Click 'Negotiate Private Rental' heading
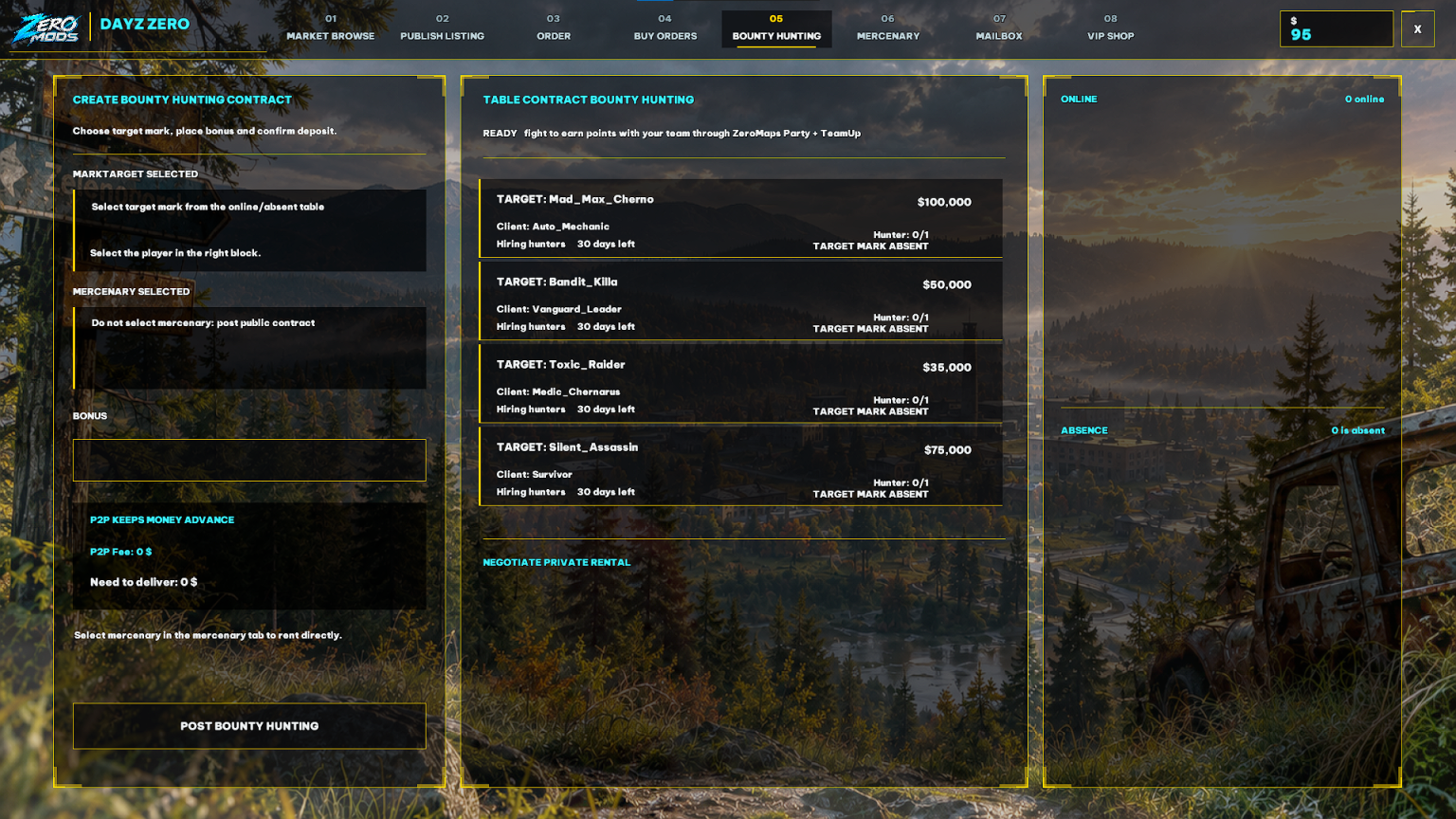 [x=556, y=562]
